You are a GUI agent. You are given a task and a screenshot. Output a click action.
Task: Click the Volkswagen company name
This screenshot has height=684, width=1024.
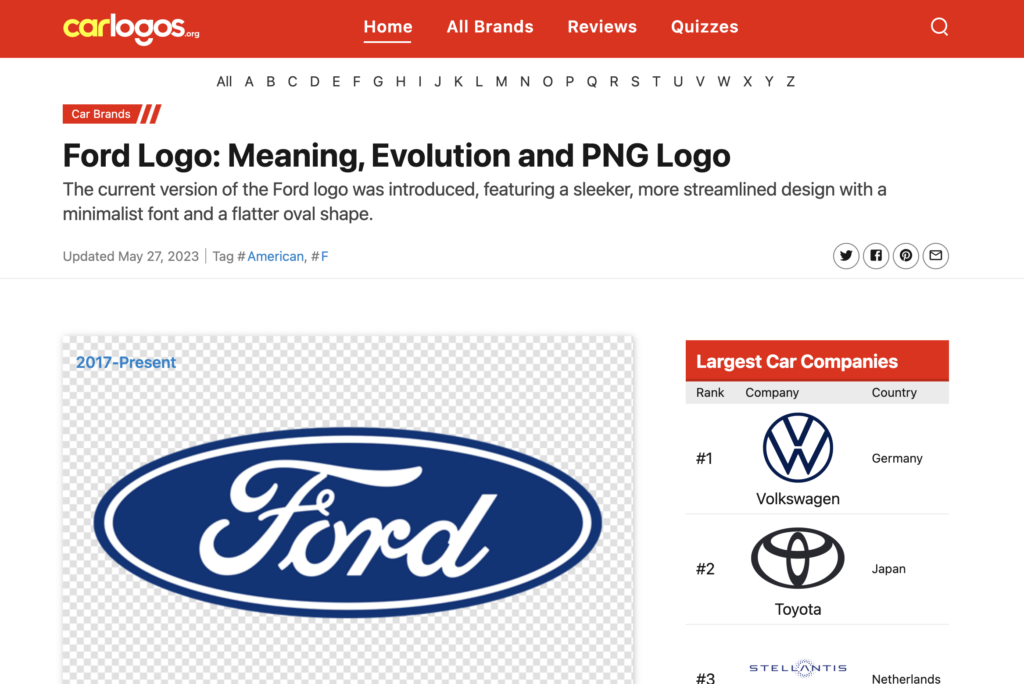797,498
